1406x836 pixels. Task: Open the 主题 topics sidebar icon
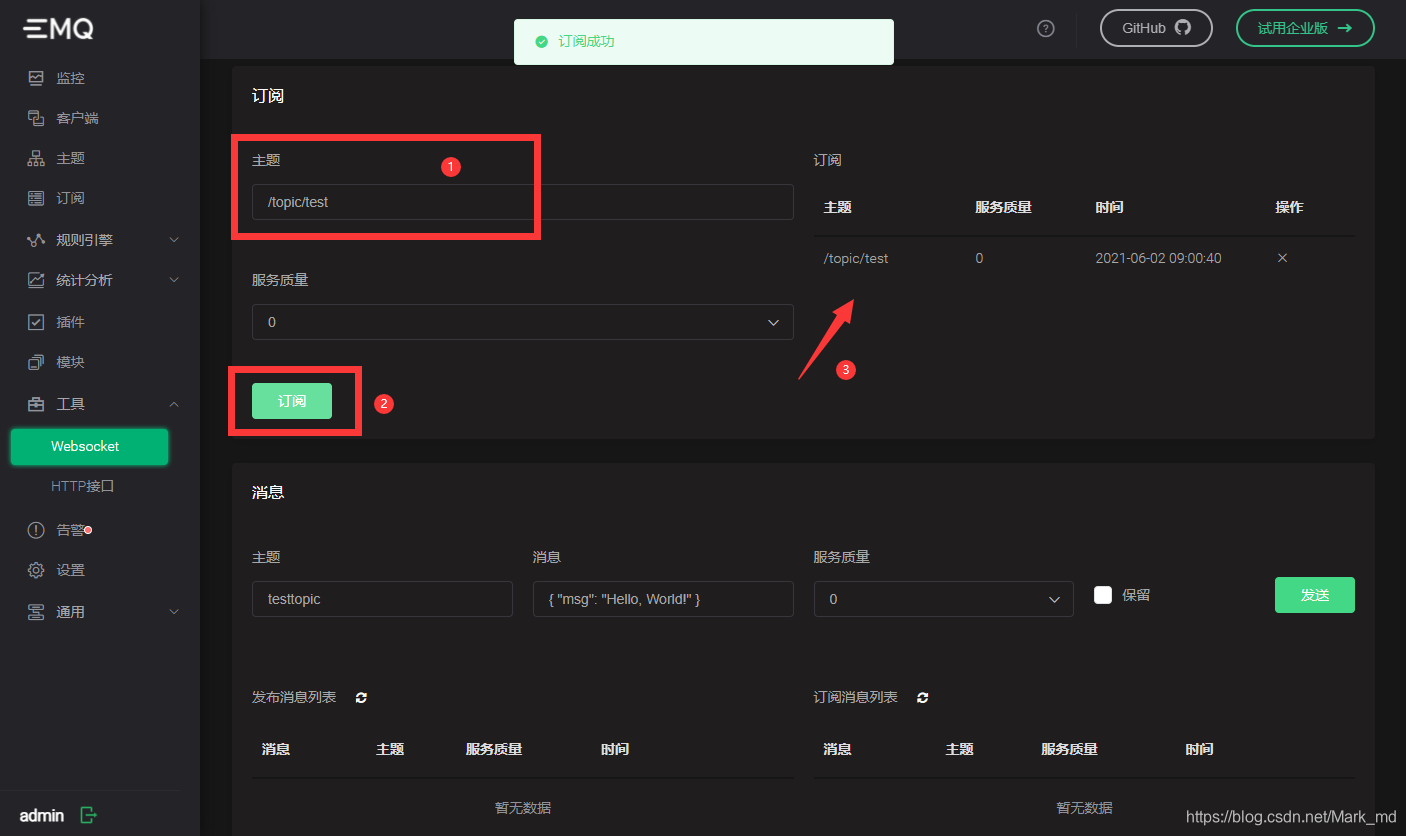click(36, 158)
